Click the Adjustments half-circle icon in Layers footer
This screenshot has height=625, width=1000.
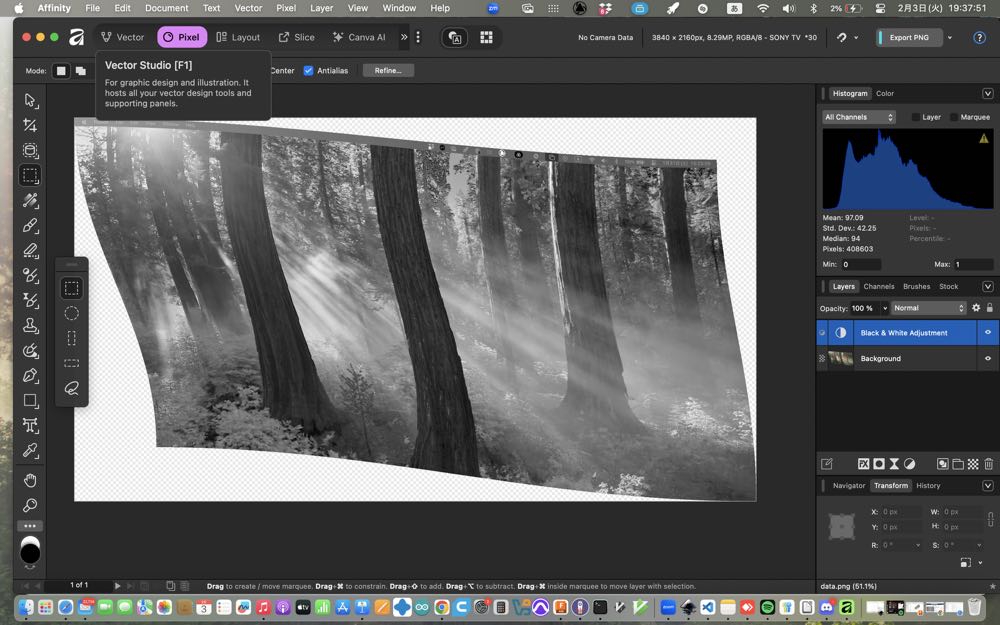click(909, 464)
